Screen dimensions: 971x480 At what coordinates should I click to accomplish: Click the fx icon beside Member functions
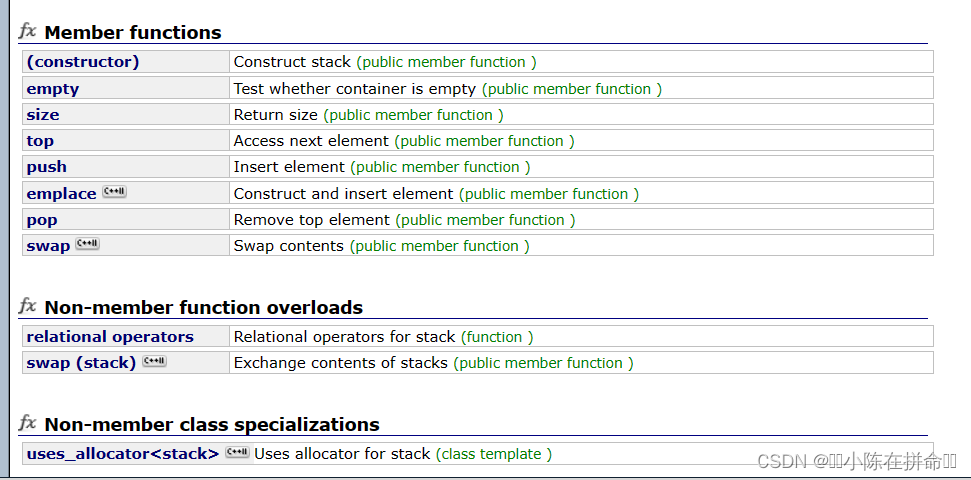(x=27, y=30)
